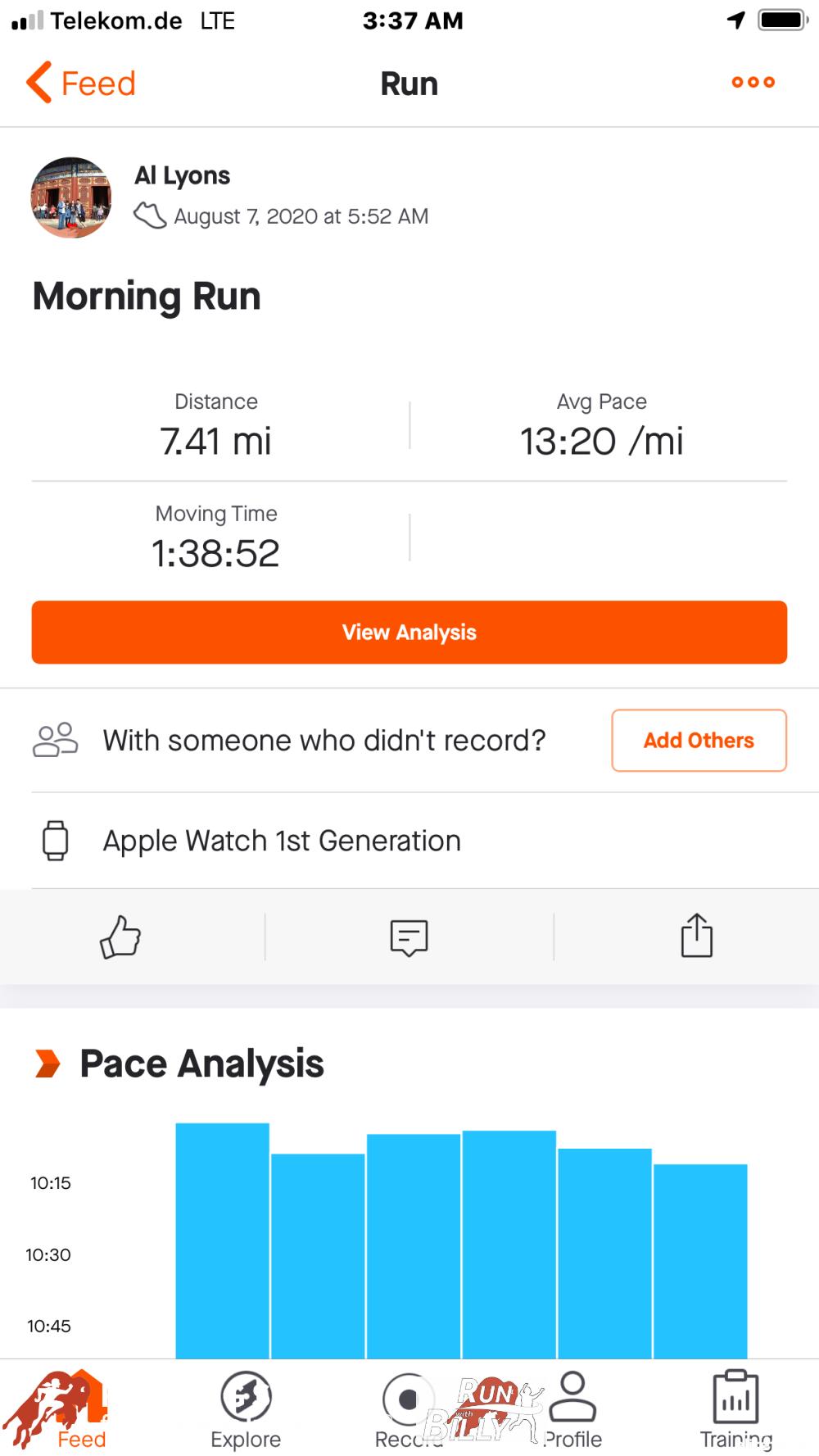Image resolution: width=819 pixels, height=1456 pixels.
Task: Open comments with the speech bubble icon
Action: (x=409, y=937)
